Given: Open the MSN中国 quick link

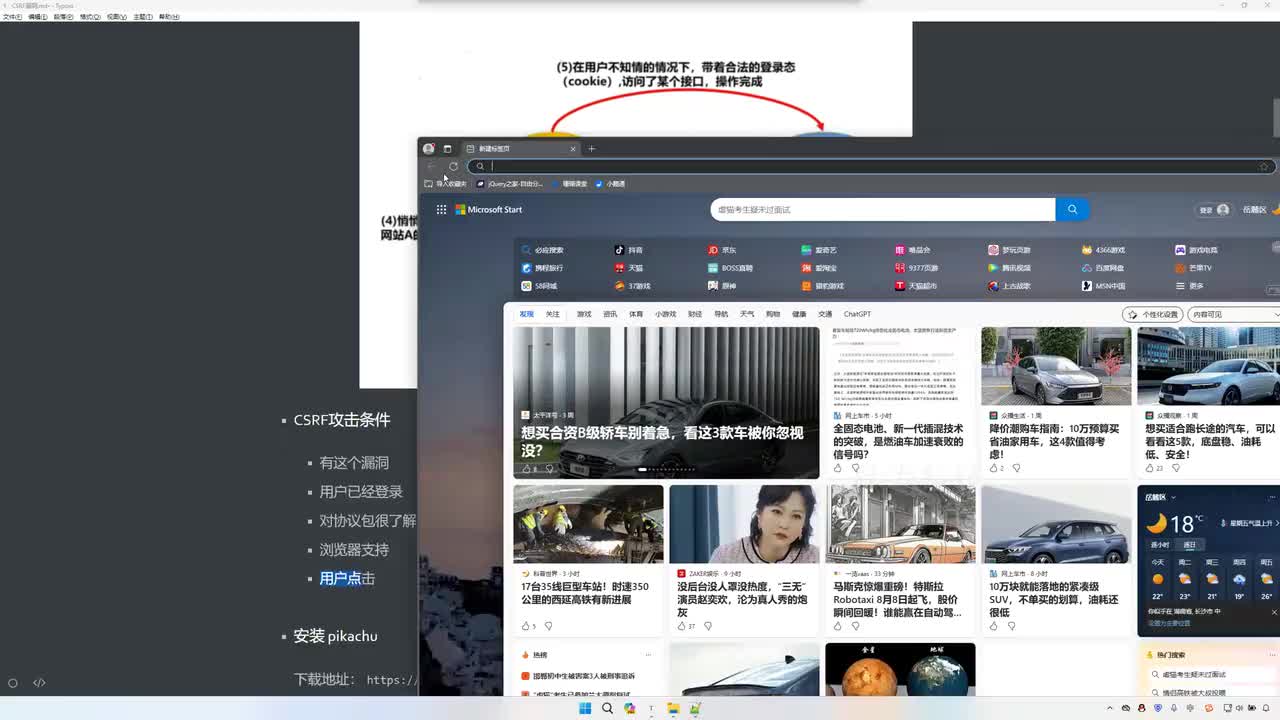Looking at the screenshot, I should (1104, 286).
